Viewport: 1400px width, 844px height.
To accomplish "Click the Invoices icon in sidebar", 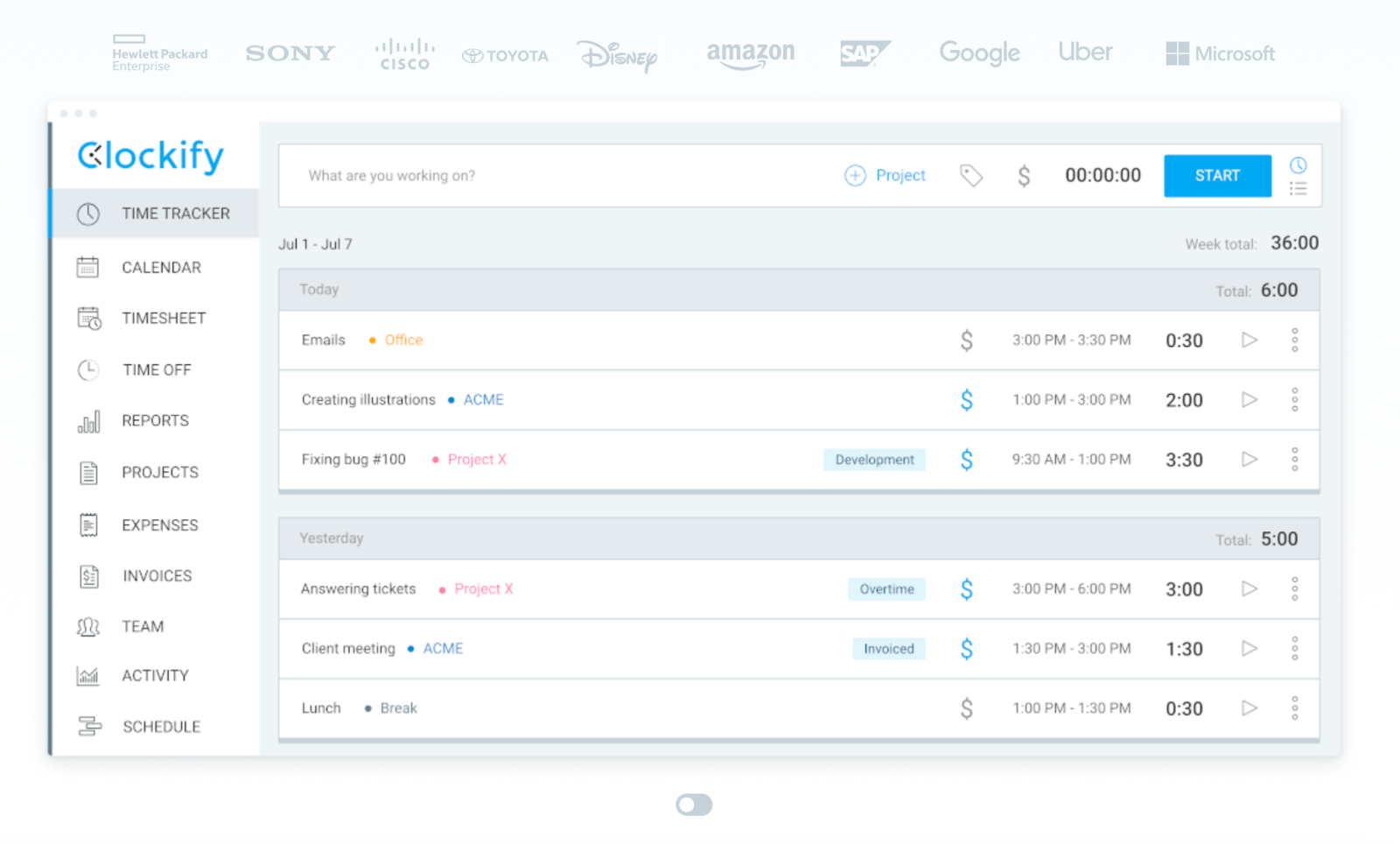I will (x=88, y=576).
